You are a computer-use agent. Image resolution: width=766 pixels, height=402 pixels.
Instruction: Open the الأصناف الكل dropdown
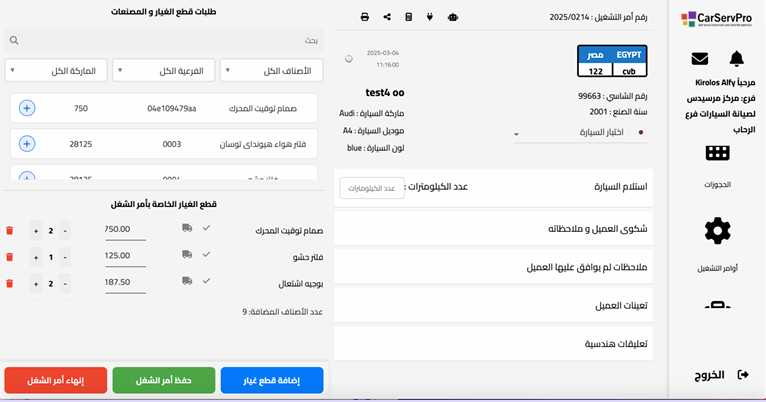tap(271, 70)
